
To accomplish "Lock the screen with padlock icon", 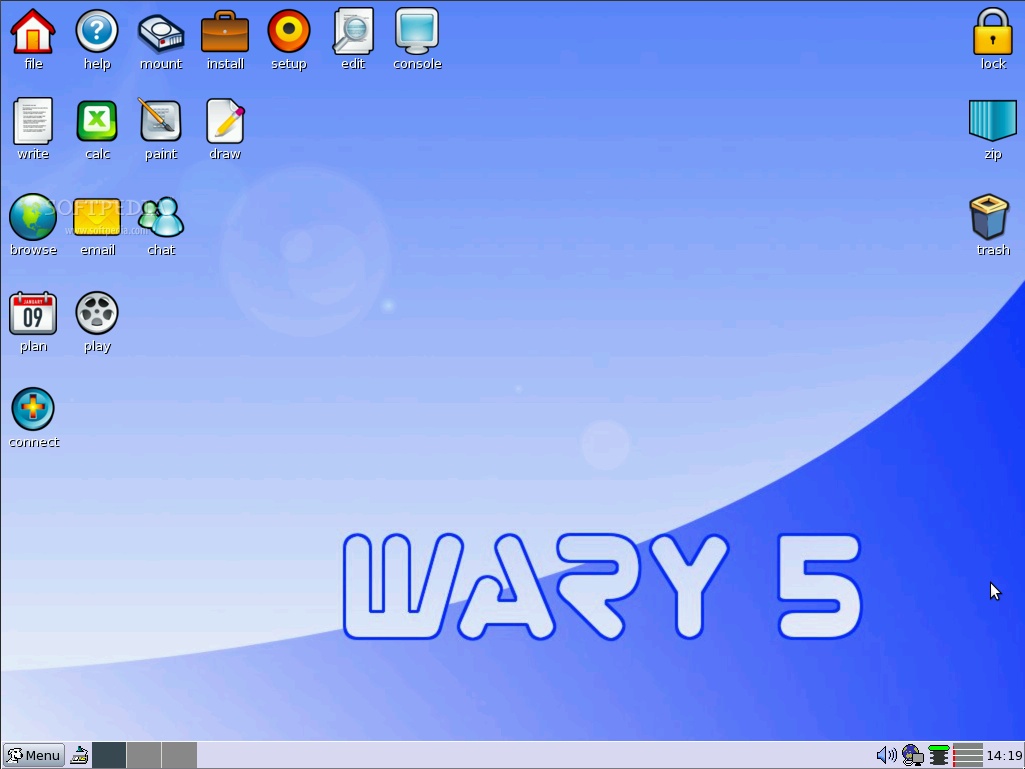I will point(992,32).
